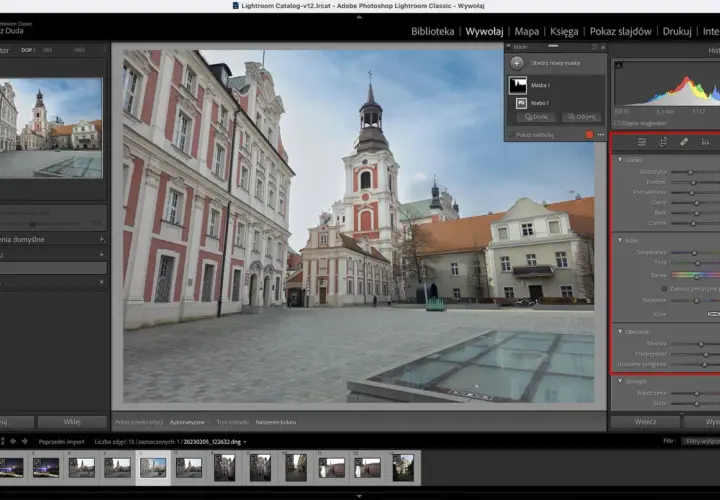Image resolution: width=720 pixels, height=500 pixels.
Task: Open the Automatyczne dropdown in toolbar
Action: pyautogui.click(x=189, y=422)
